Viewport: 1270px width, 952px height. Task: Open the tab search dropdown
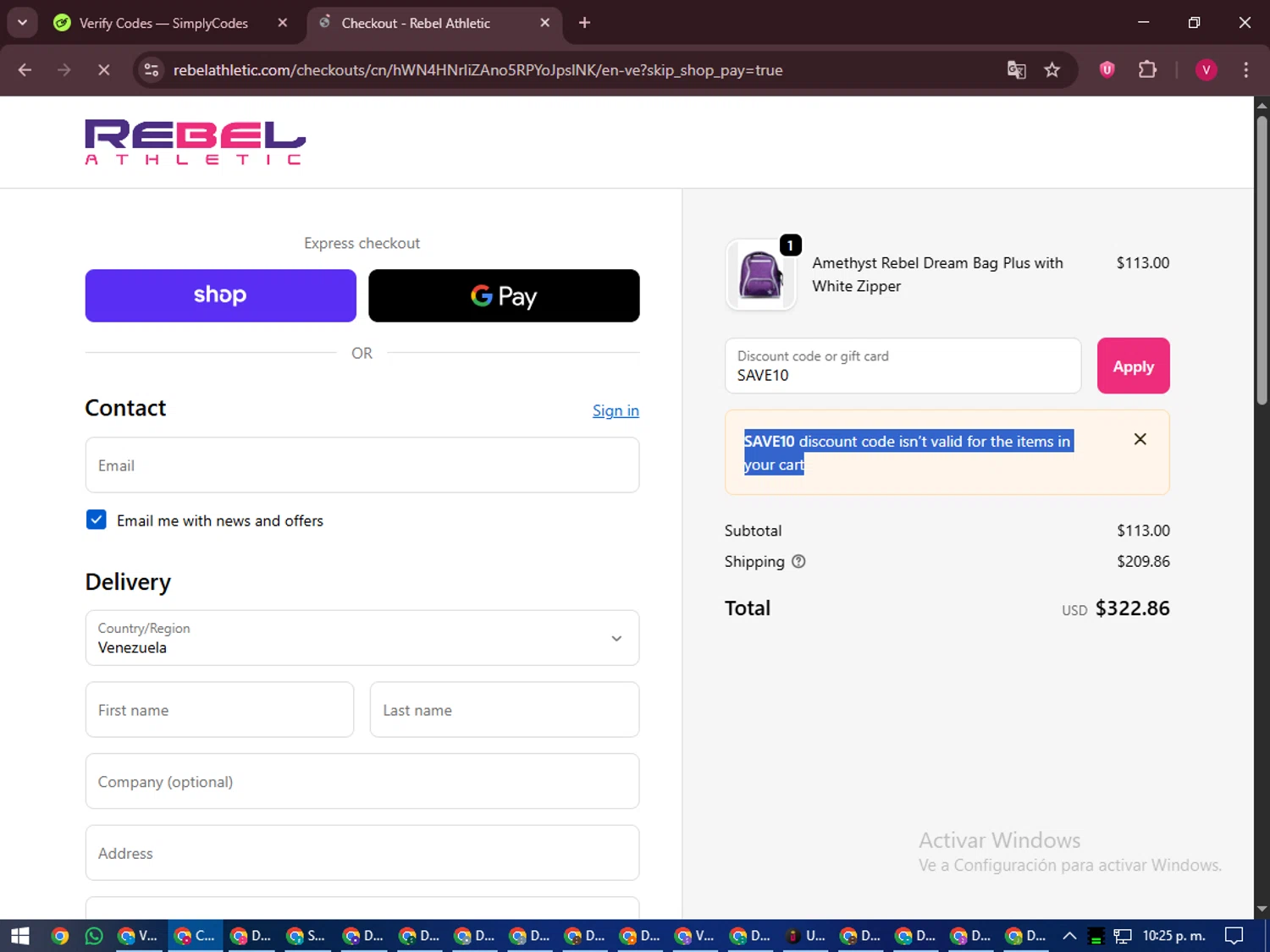pyautogui.click(x=22, y=23)
